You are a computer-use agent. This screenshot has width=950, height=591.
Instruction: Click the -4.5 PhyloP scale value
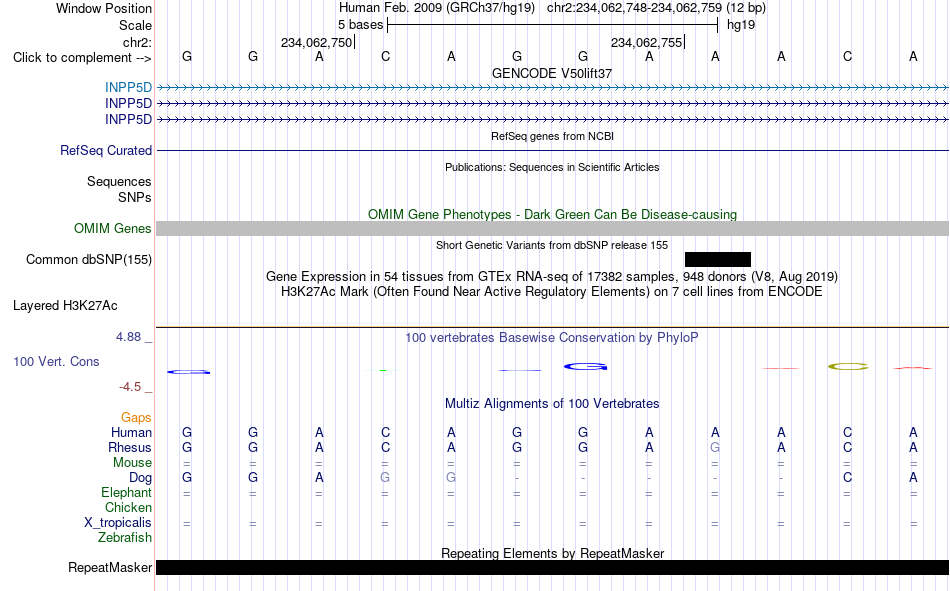coord(130,387)
